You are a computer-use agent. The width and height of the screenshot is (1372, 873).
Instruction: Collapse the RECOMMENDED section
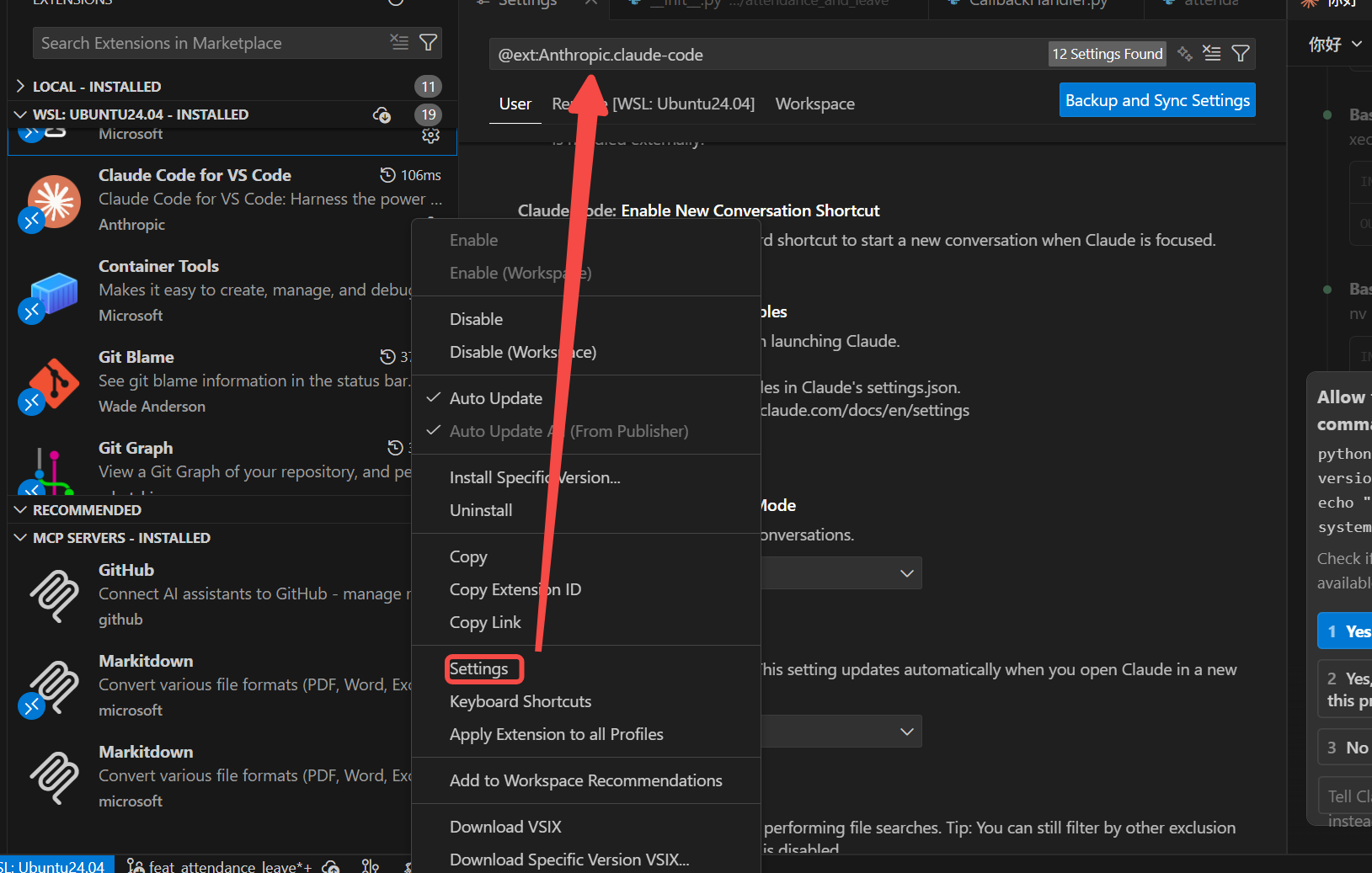20,510
